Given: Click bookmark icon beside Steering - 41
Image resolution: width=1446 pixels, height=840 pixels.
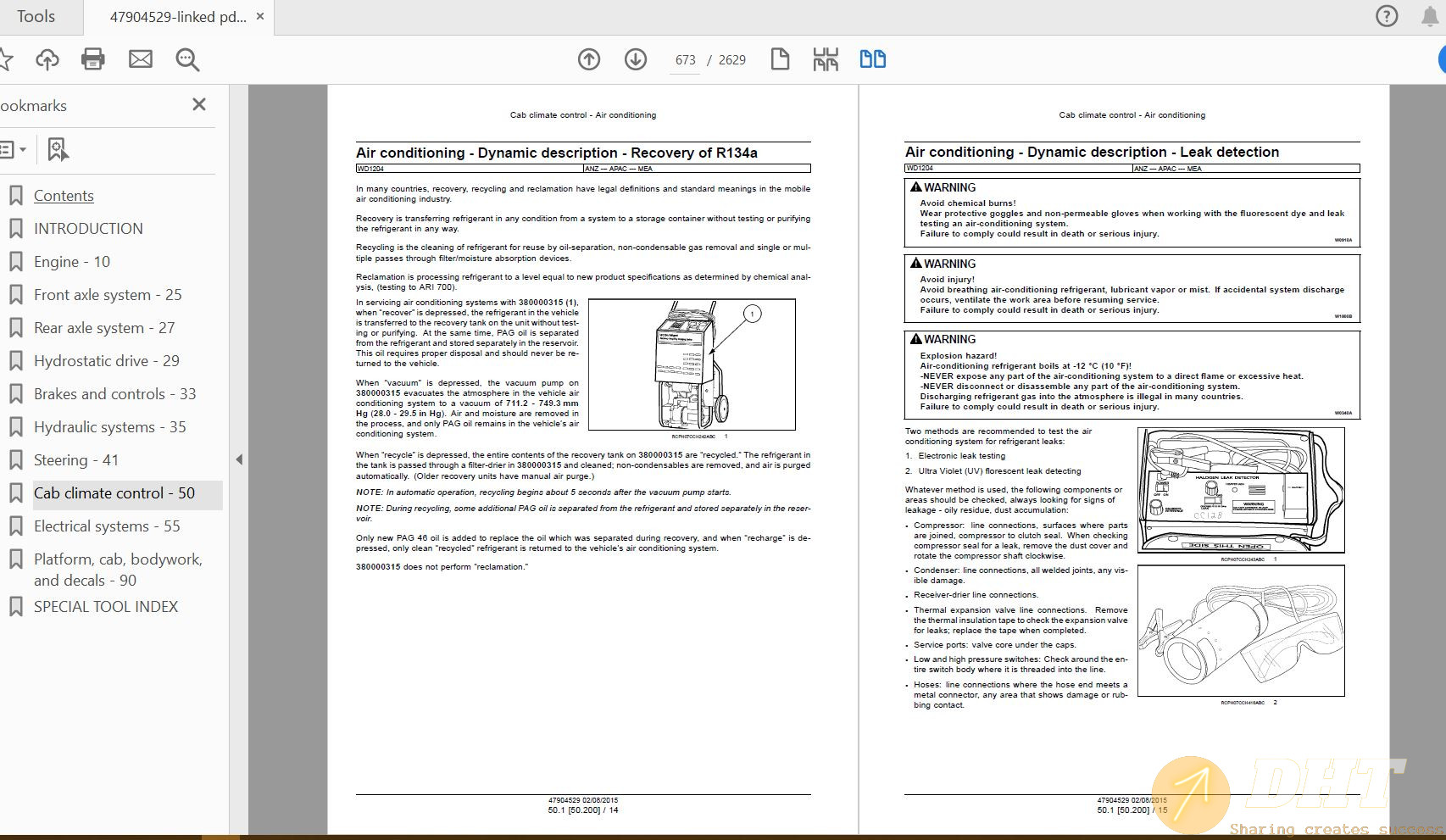Looking at the screenshot, I should pyautogui.click(x=15, y=460).
